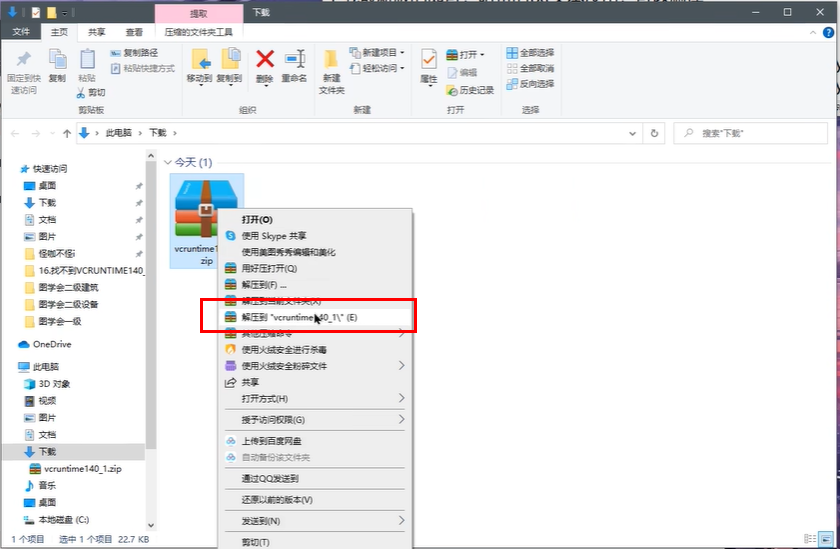The width and height of the screenshot is (840, 549).
Task: Create a New folder from ribbon
Action: tap(332, 71)
